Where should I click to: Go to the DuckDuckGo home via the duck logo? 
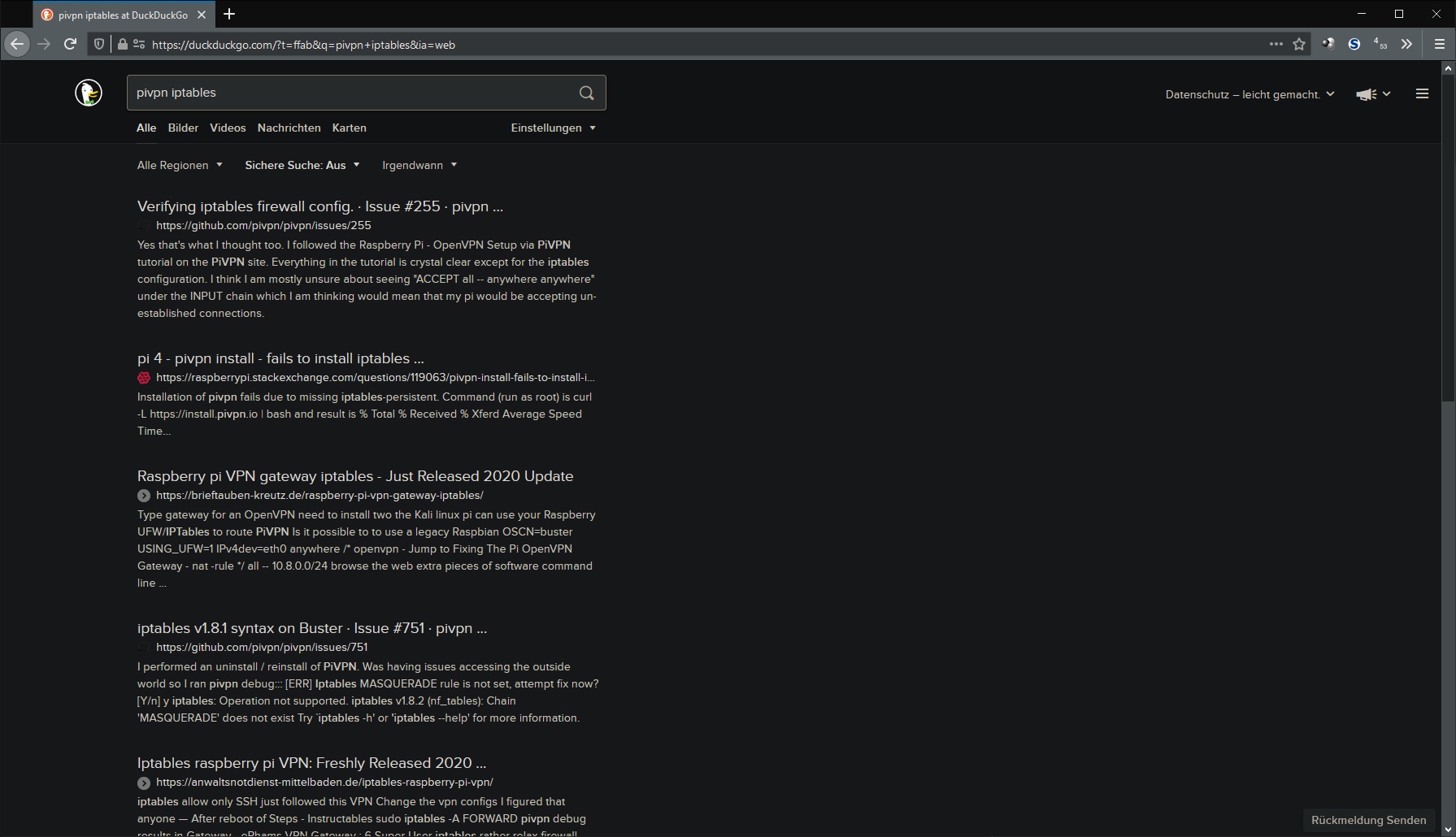click(89, 93)
